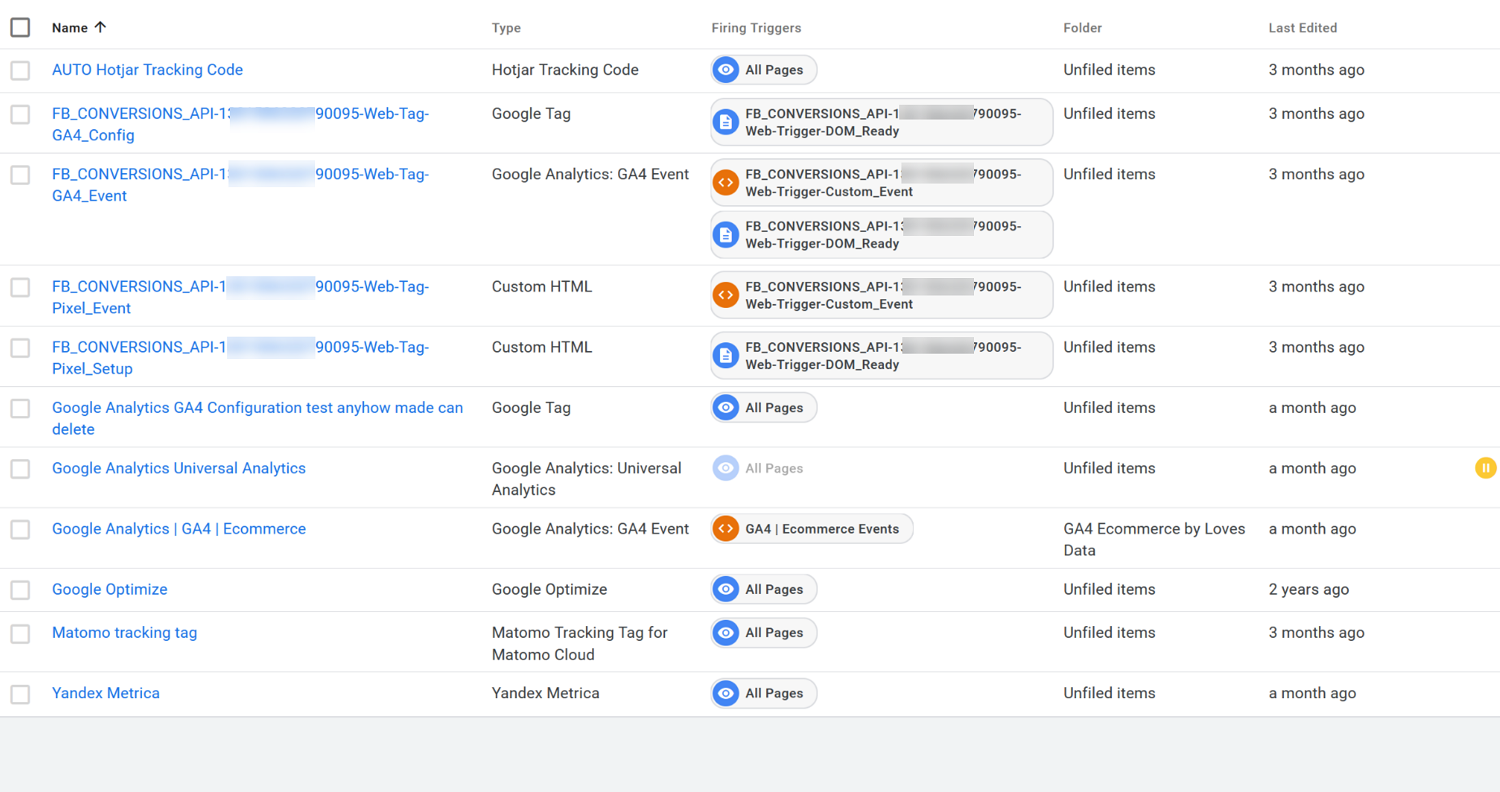This screenshot has width=1500, height=792.
Task: Click blue DOM Ready icon in GA4_Event row
Action: 726,234
